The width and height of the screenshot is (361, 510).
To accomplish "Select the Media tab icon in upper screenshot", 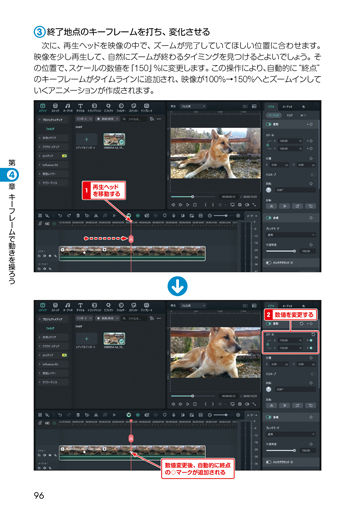I will (x=43, y=106).
